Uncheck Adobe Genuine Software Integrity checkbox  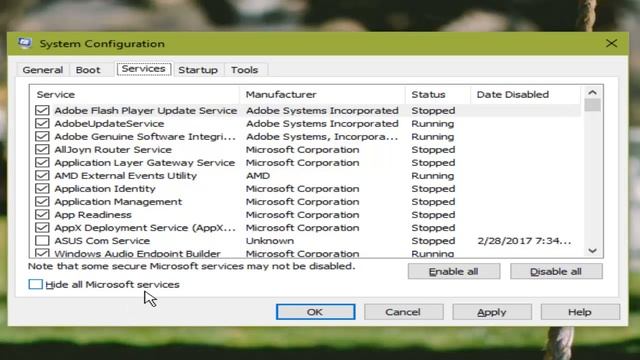click(x=42, y=137)
